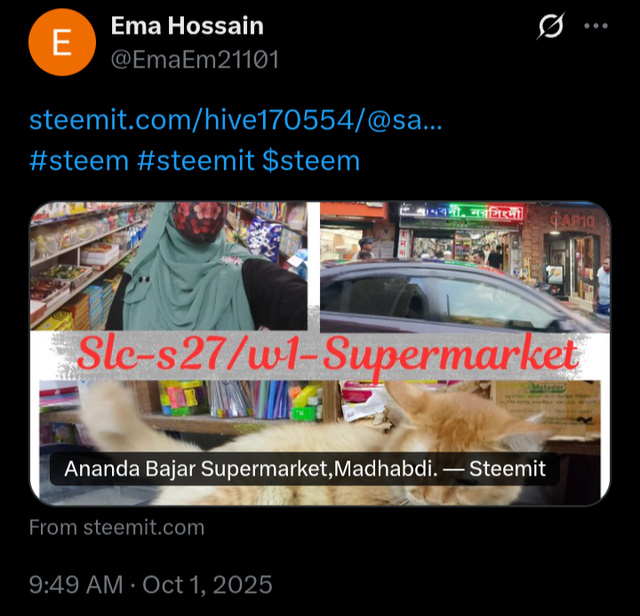Select the Oct 1, 2025 date

tap(207, 585)
